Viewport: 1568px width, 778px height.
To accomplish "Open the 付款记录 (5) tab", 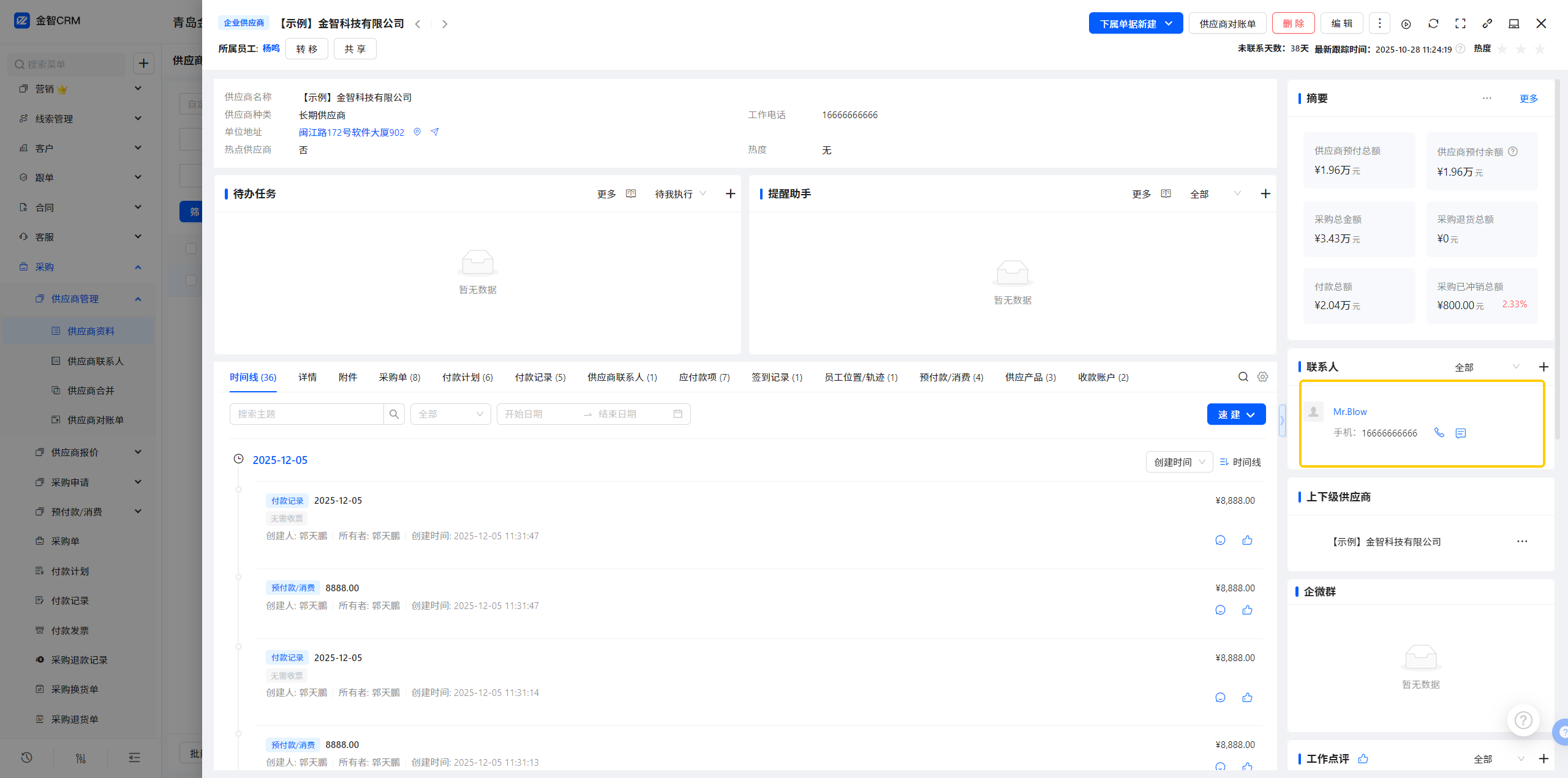I will click(x=540, y=377).
